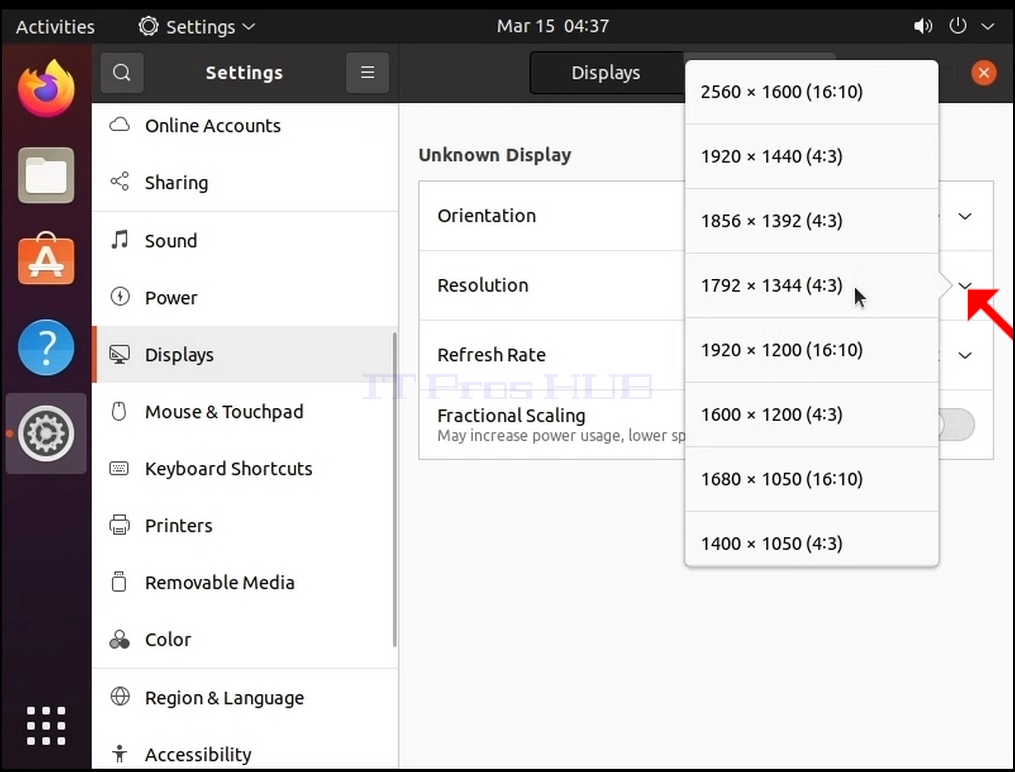Expand the Orientation dropdown arrow

tap(965, 216)
